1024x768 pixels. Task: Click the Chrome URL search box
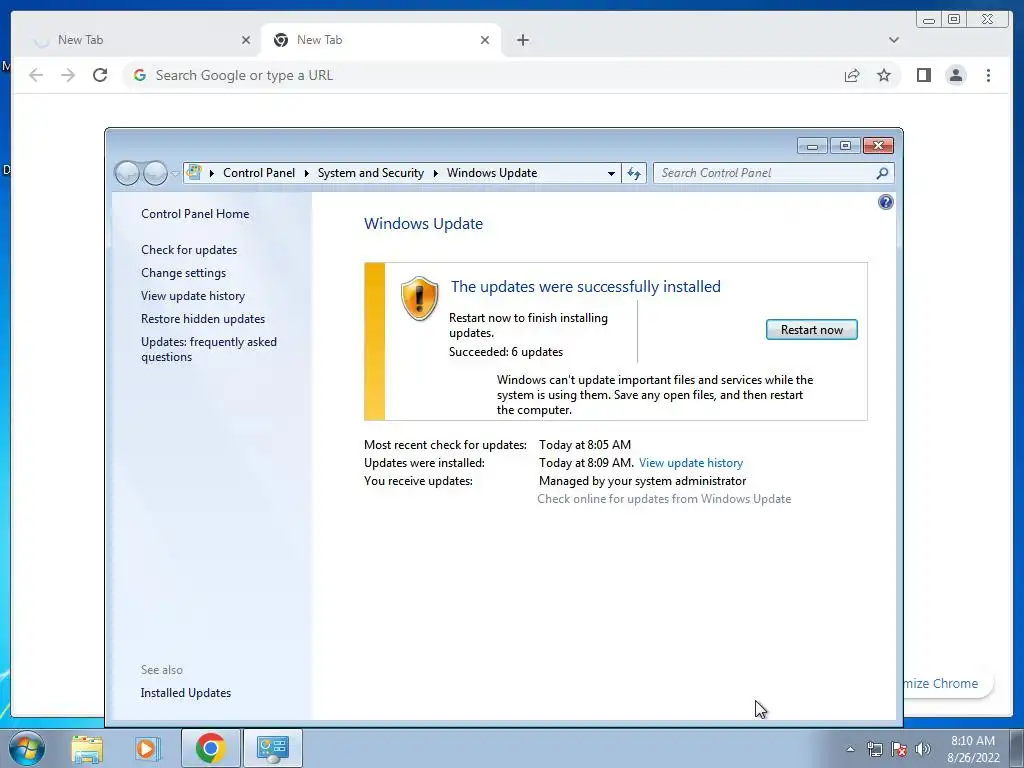click(x=483, y=75)
